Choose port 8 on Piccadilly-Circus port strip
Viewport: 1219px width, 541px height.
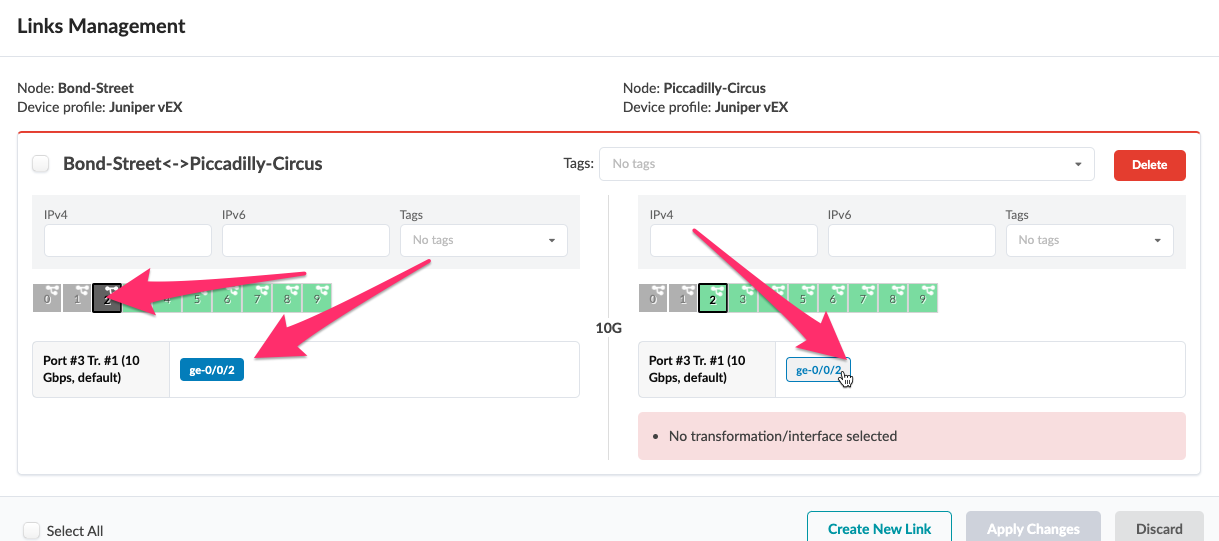point(893,298)
